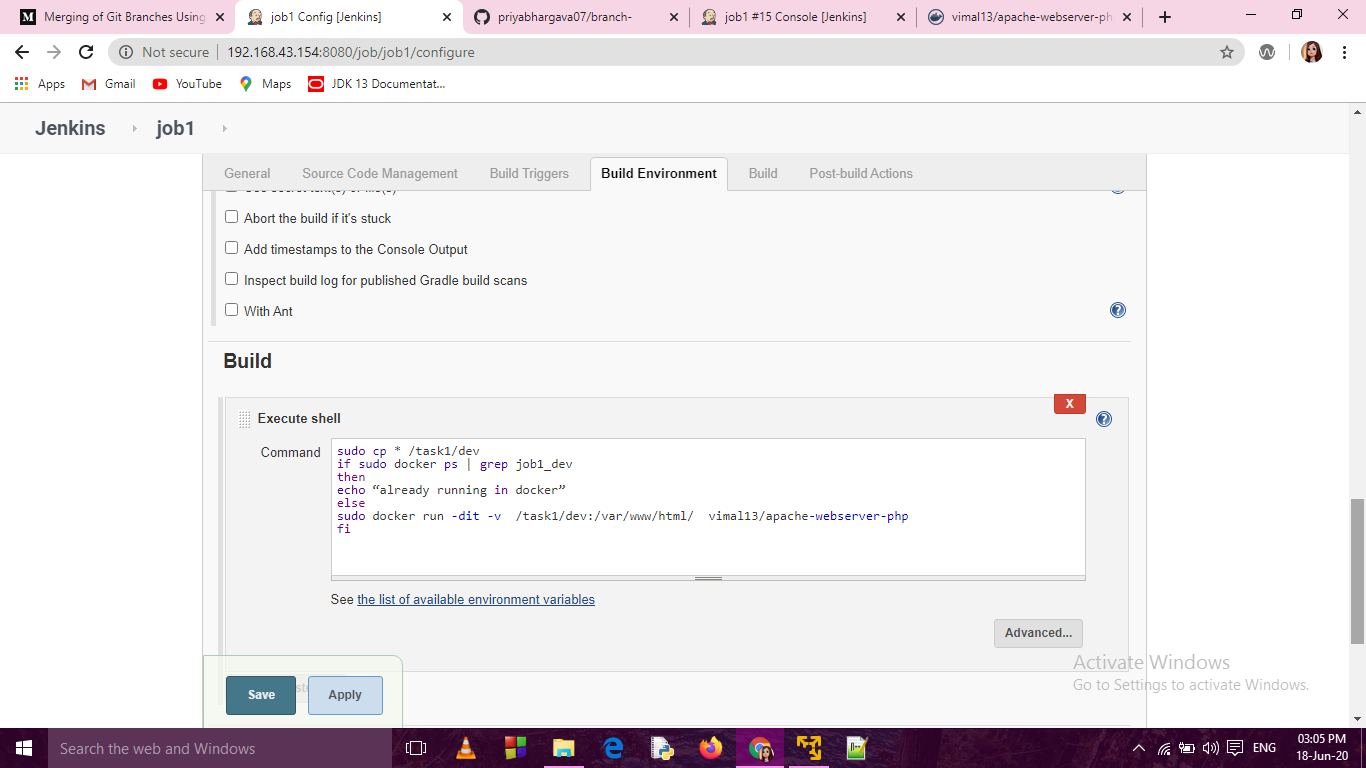Launch VLC media player from the taskbar

pos(465,747)
